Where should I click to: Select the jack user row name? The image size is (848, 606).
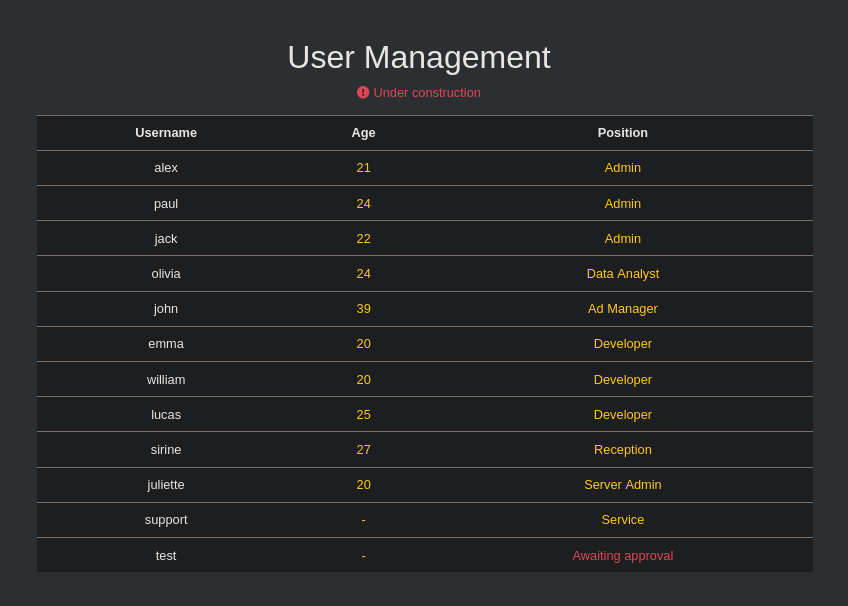pos(166,239)
